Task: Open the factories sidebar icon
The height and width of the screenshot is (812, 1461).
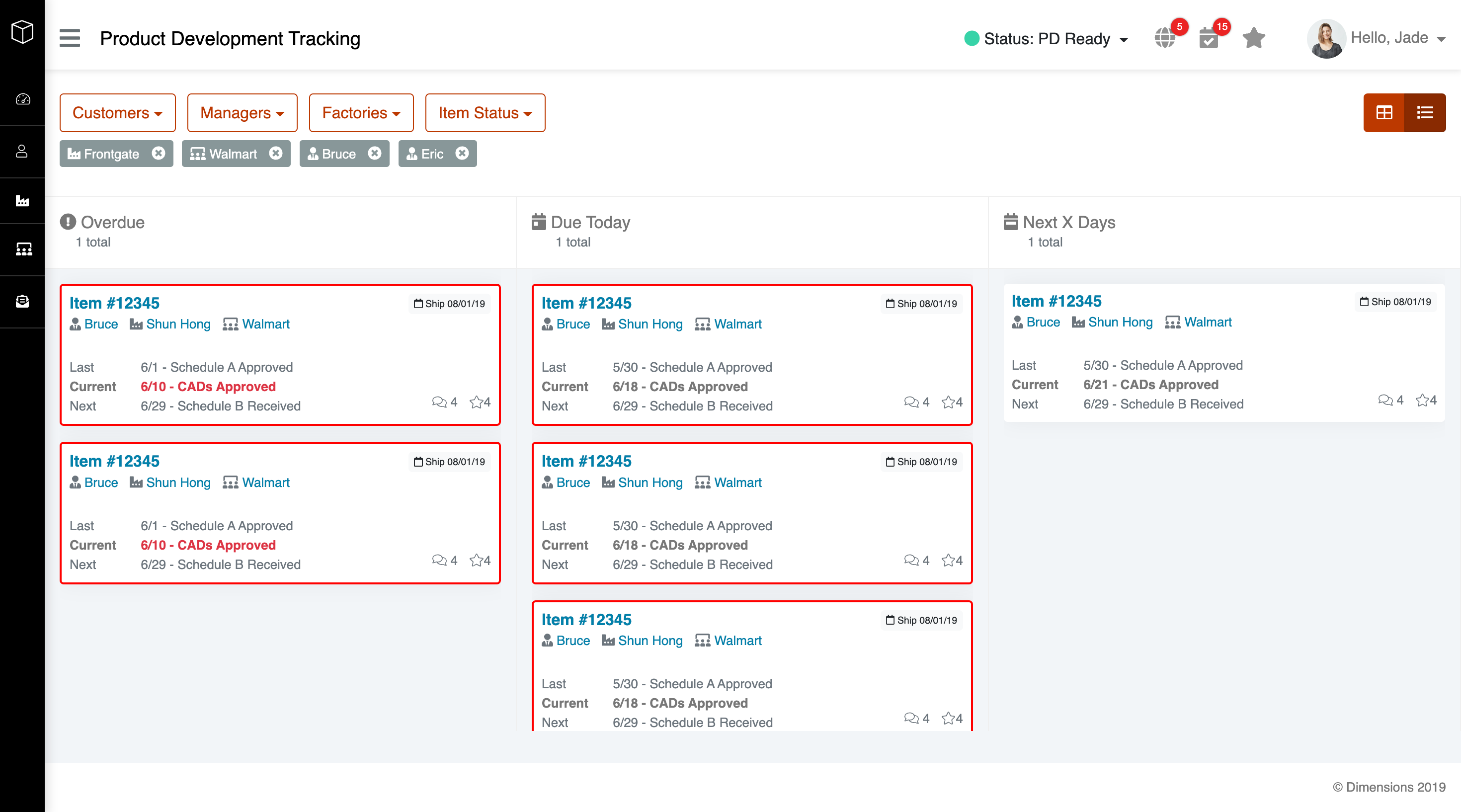Action: pos(22,201)
